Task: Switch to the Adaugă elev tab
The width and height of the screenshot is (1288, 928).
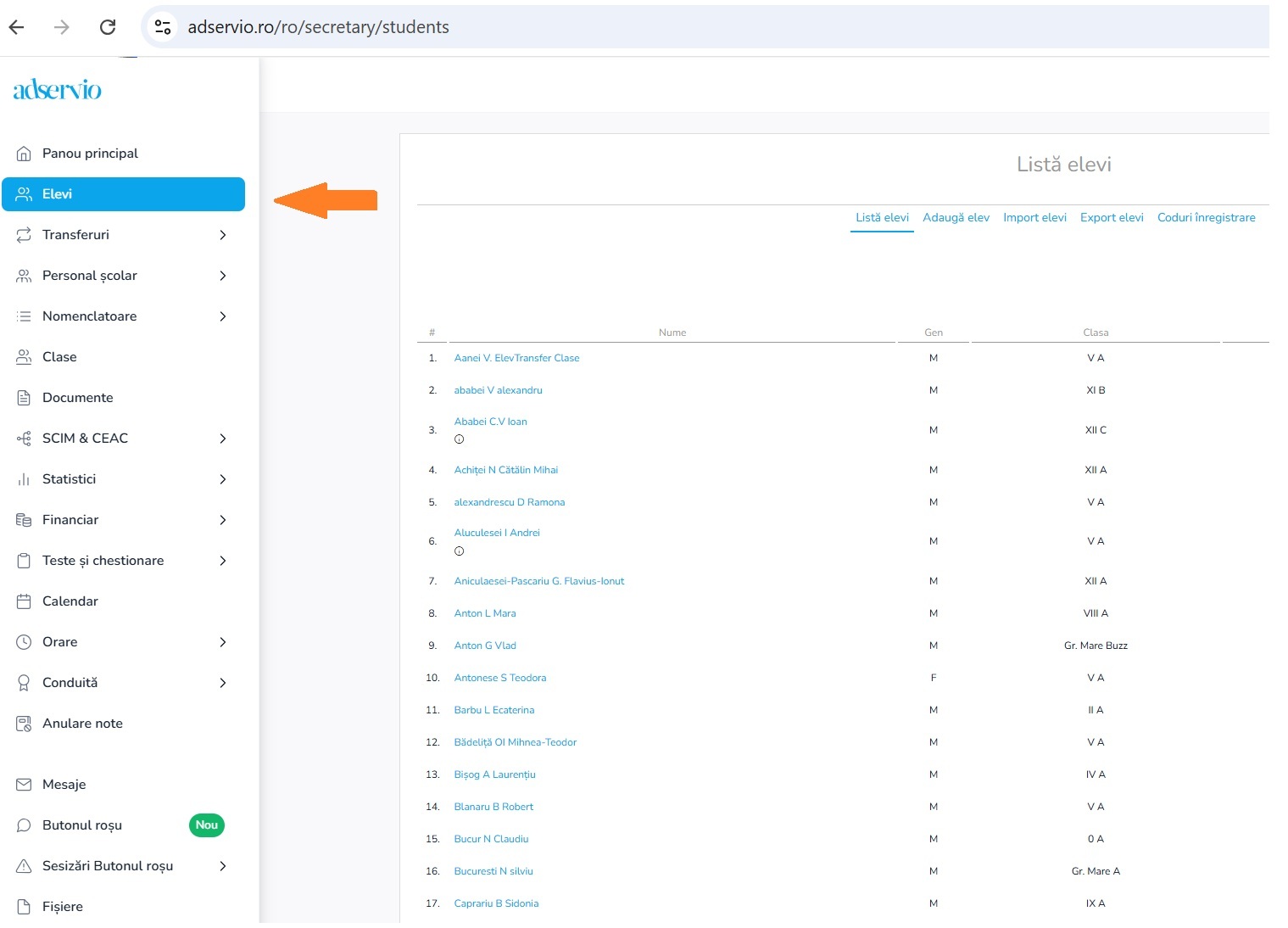Action: [956, 218]
